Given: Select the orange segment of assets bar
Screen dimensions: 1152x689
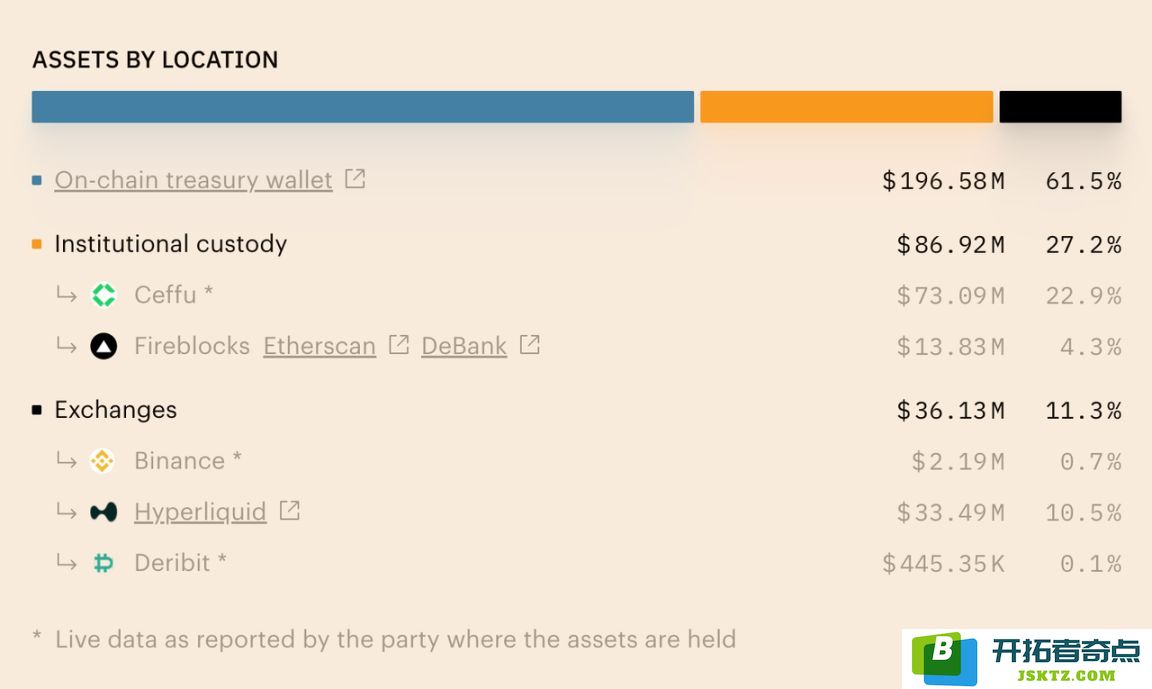Looking at the screenshot, I should coord(846,107).
